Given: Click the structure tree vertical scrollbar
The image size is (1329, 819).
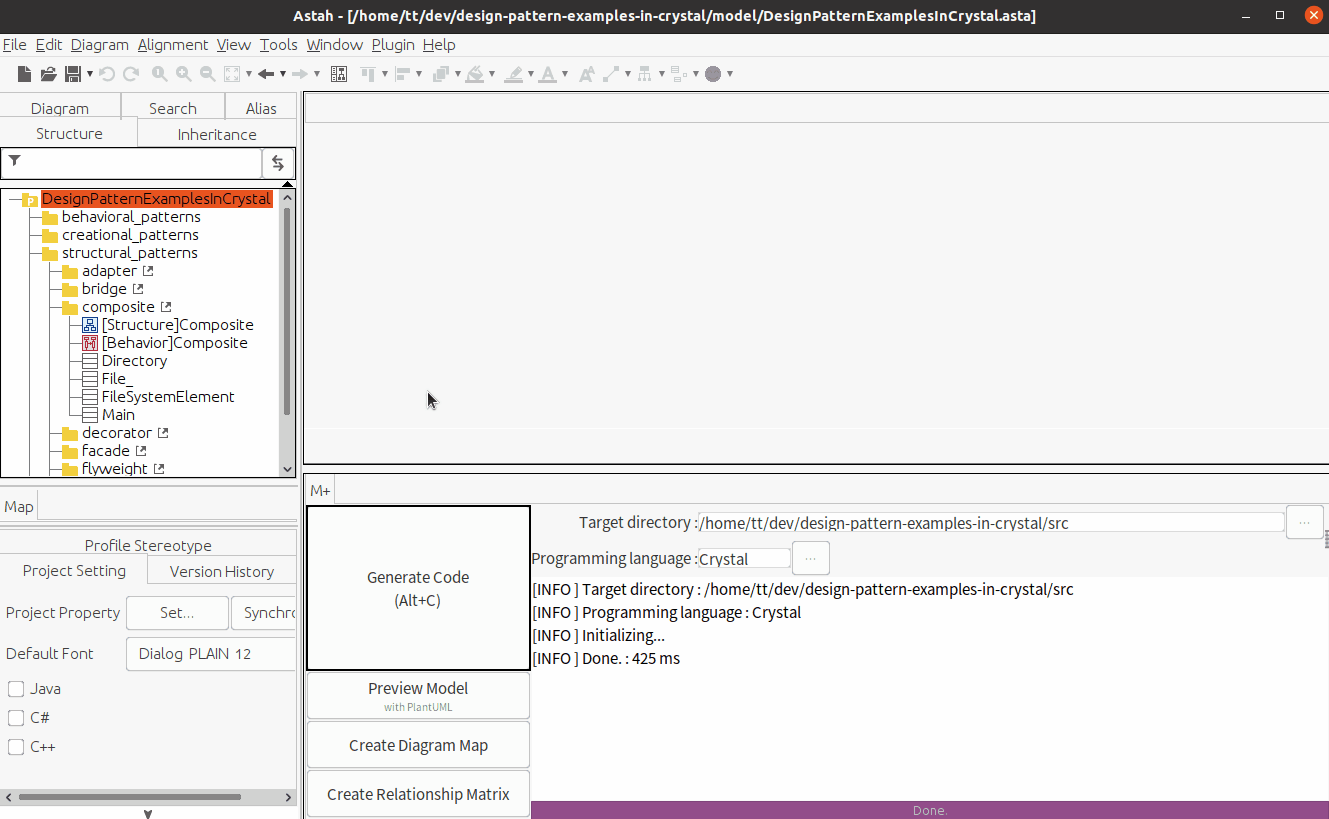Looking at the screenshot, I should [287, 310].
